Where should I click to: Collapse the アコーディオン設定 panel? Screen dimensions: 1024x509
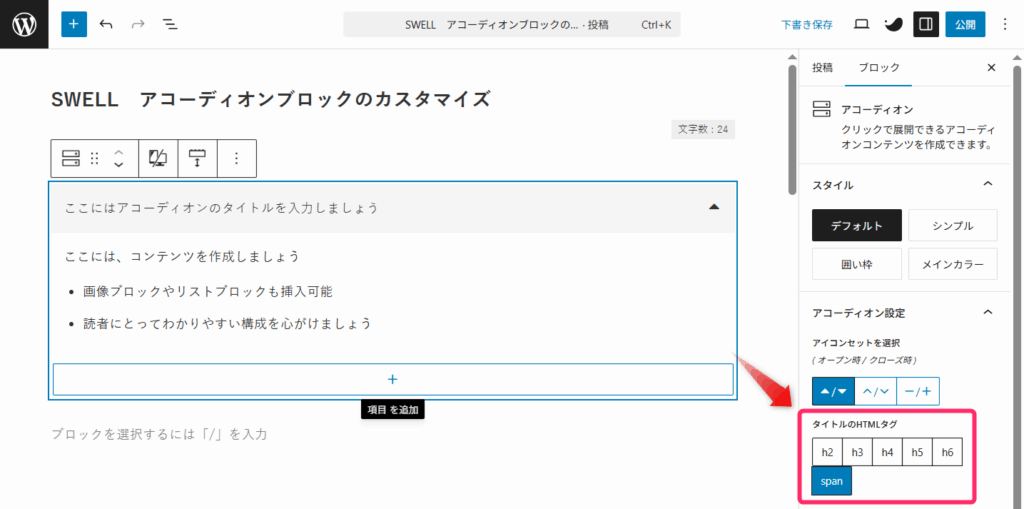pos(988,312)
